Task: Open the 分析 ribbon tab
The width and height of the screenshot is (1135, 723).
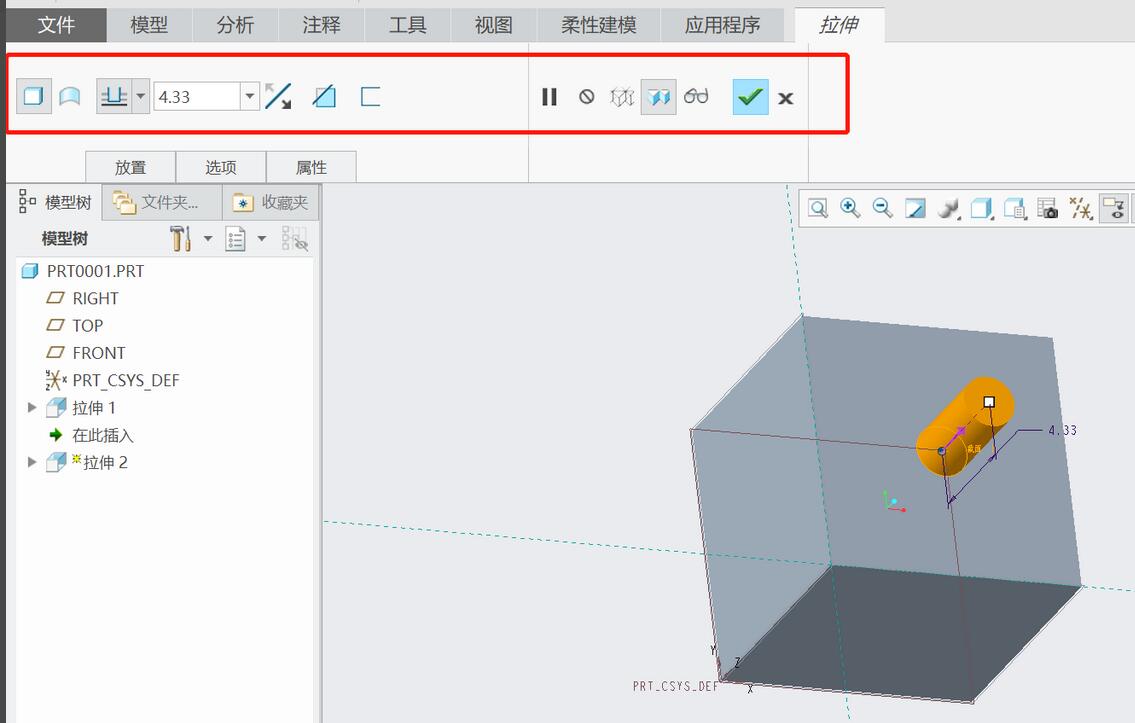Action: coord(235,25)
